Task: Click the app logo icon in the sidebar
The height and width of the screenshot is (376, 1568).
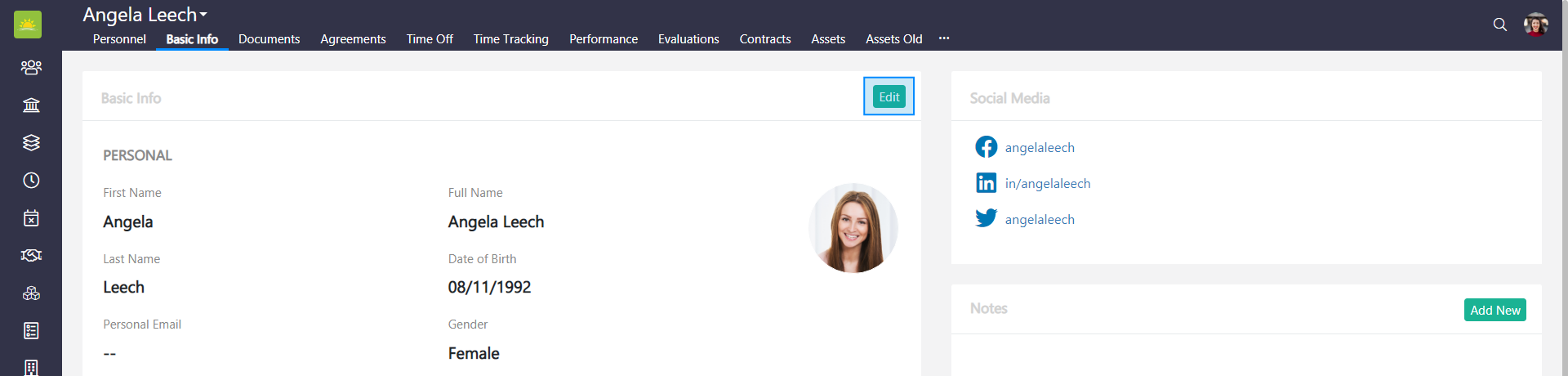Action: [x=28, y=25]
